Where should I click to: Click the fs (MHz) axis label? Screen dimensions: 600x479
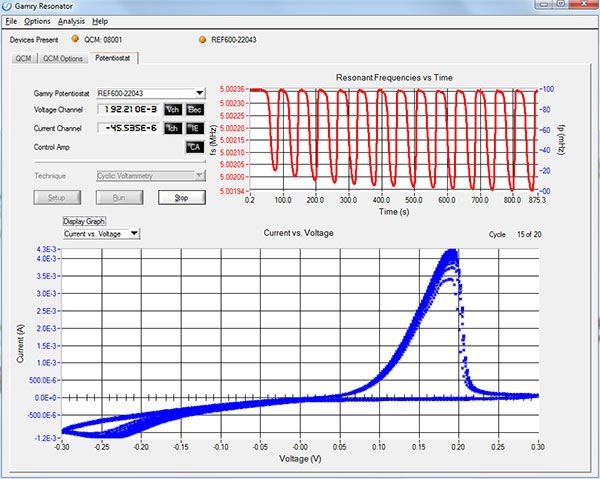[x=214, y=140]
